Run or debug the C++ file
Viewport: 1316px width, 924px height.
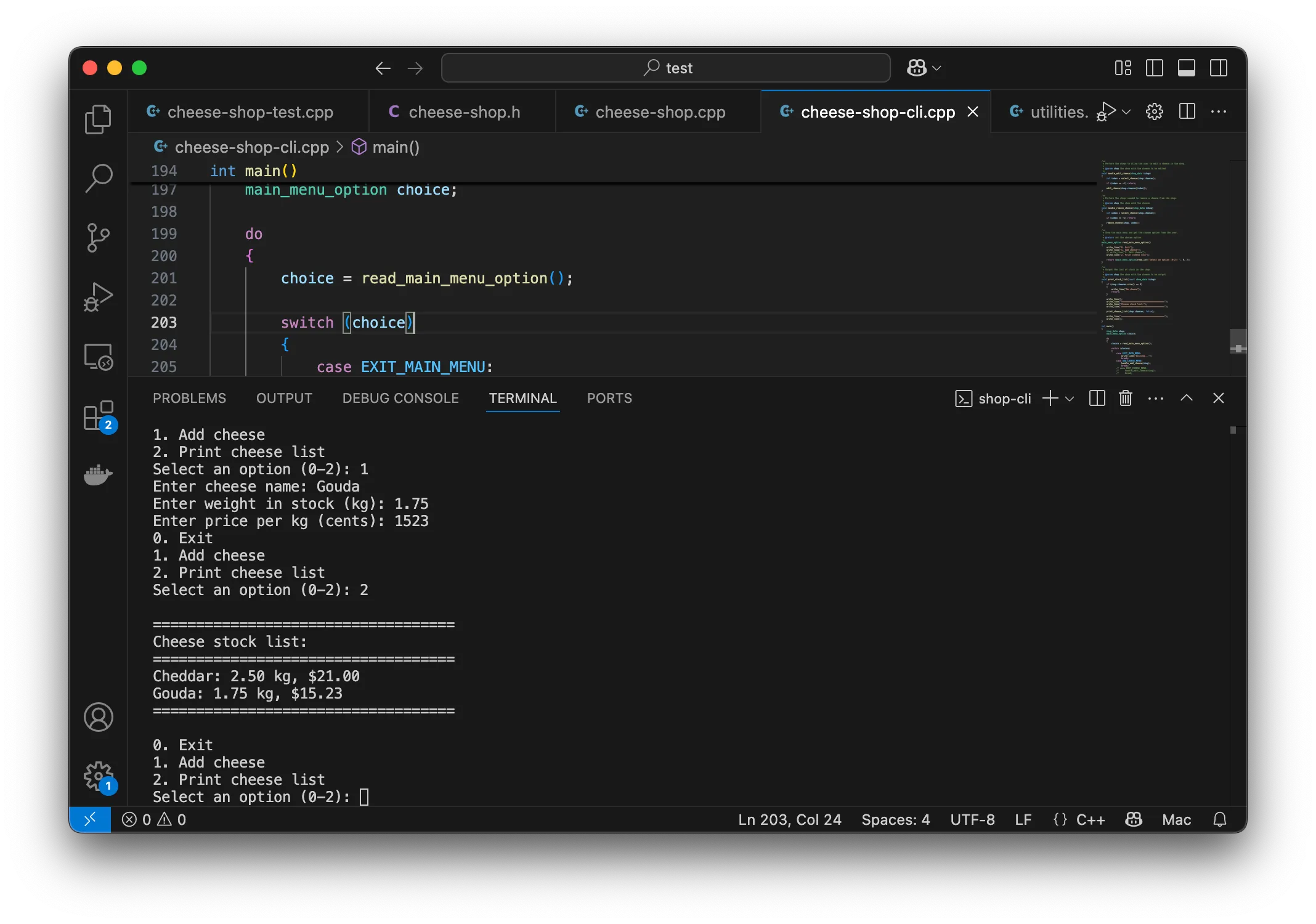(x=1107, y=111)
